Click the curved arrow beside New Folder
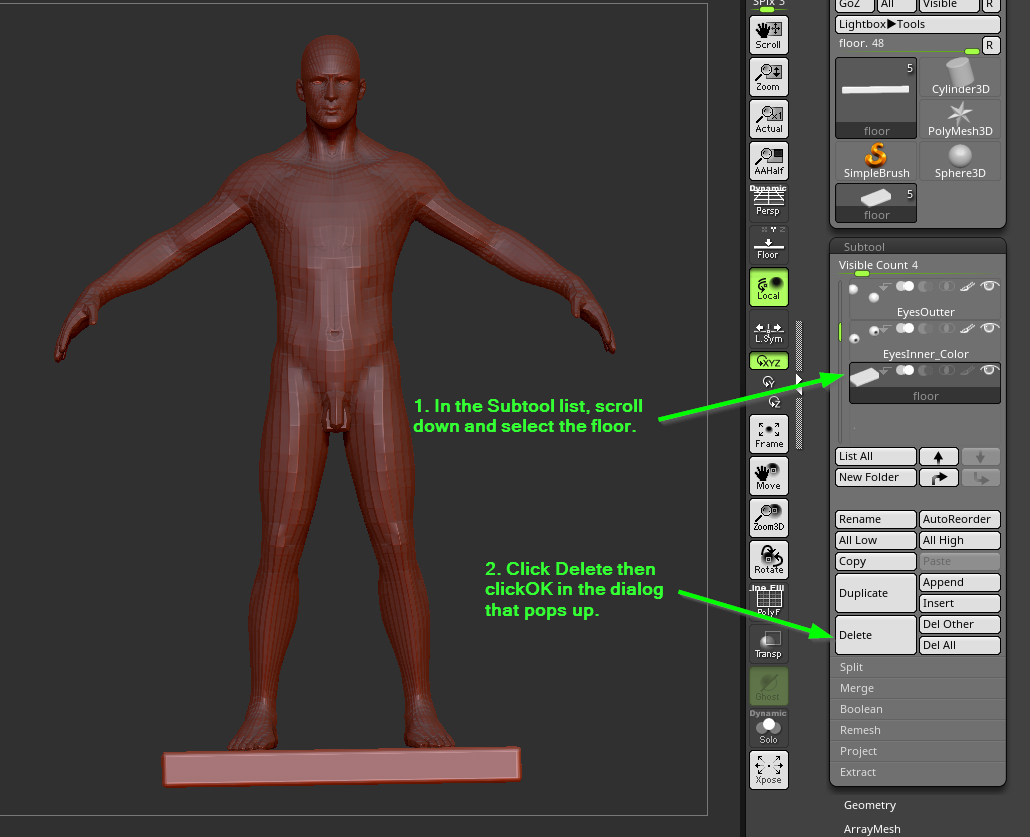This screenshot has height=837, width=1030. click(939, 478)
